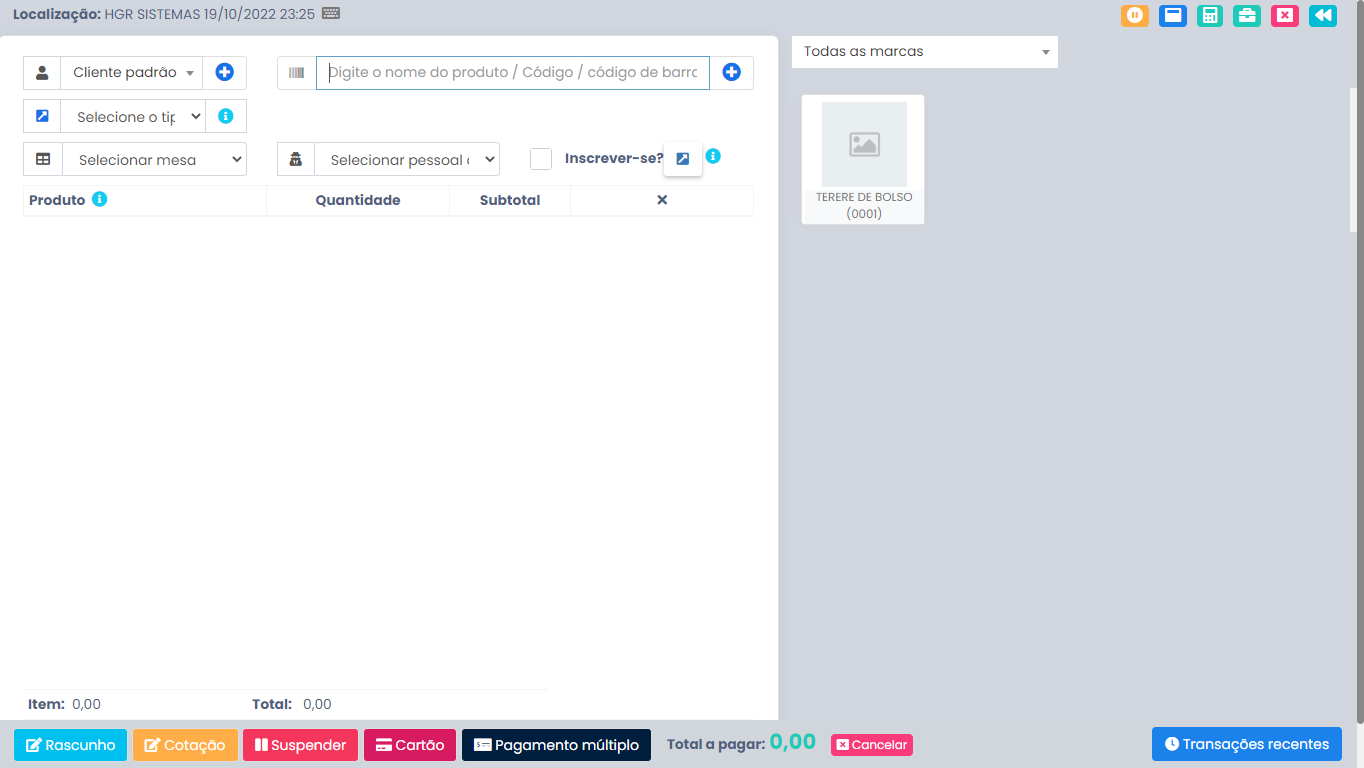Click the Rascunho button
This screenshot has height=768, width=1364.
click(x=70, y=745)
